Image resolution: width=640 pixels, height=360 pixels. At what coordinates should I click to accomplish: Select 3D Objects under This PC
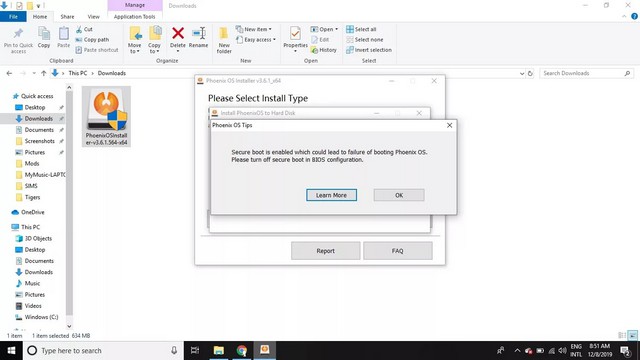38,238
